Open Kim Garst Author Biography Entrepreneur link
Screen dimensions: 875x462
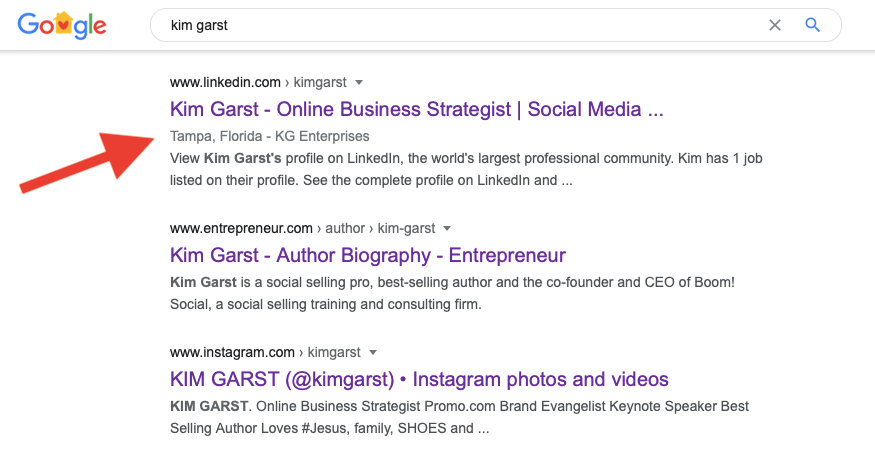(x=368, y=256)
